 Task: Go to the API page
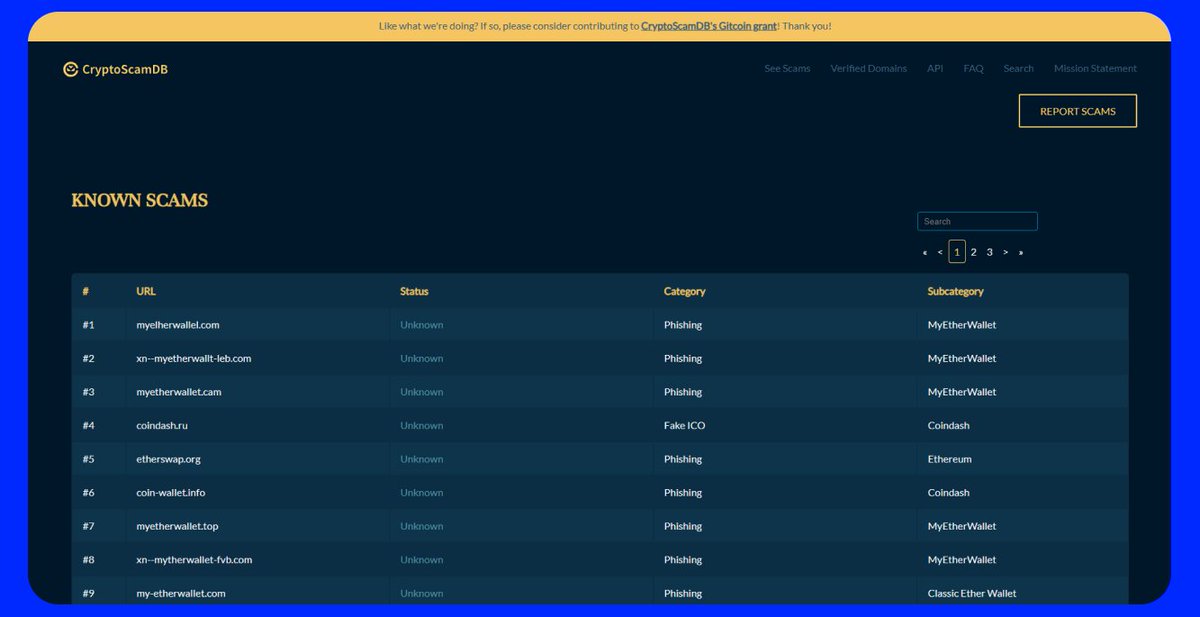coord(935,69)
